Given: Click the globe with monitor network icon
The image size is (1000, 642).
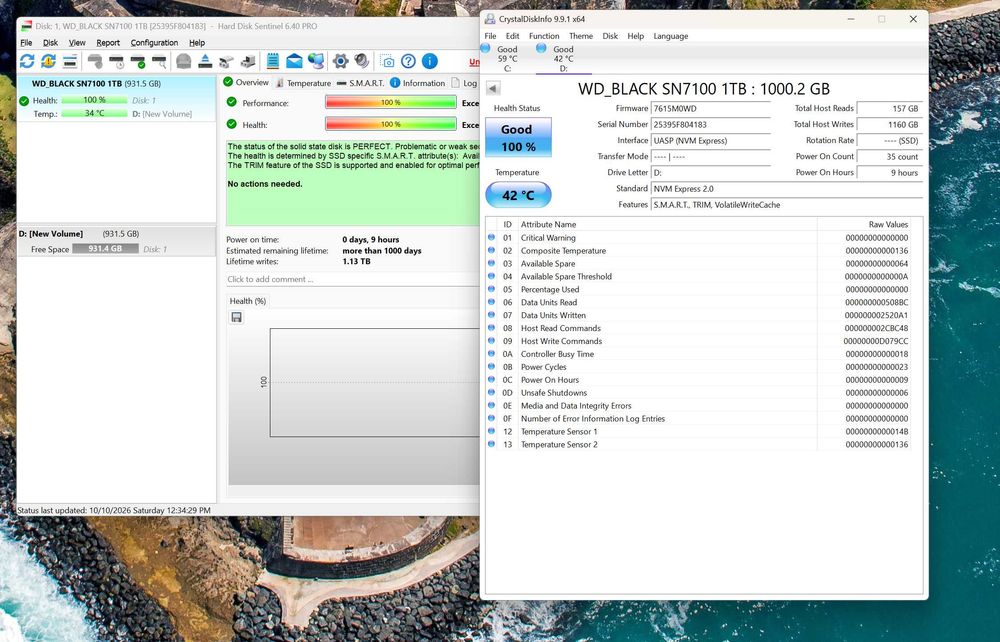Looking at the screenshot, I should point(316,61).
